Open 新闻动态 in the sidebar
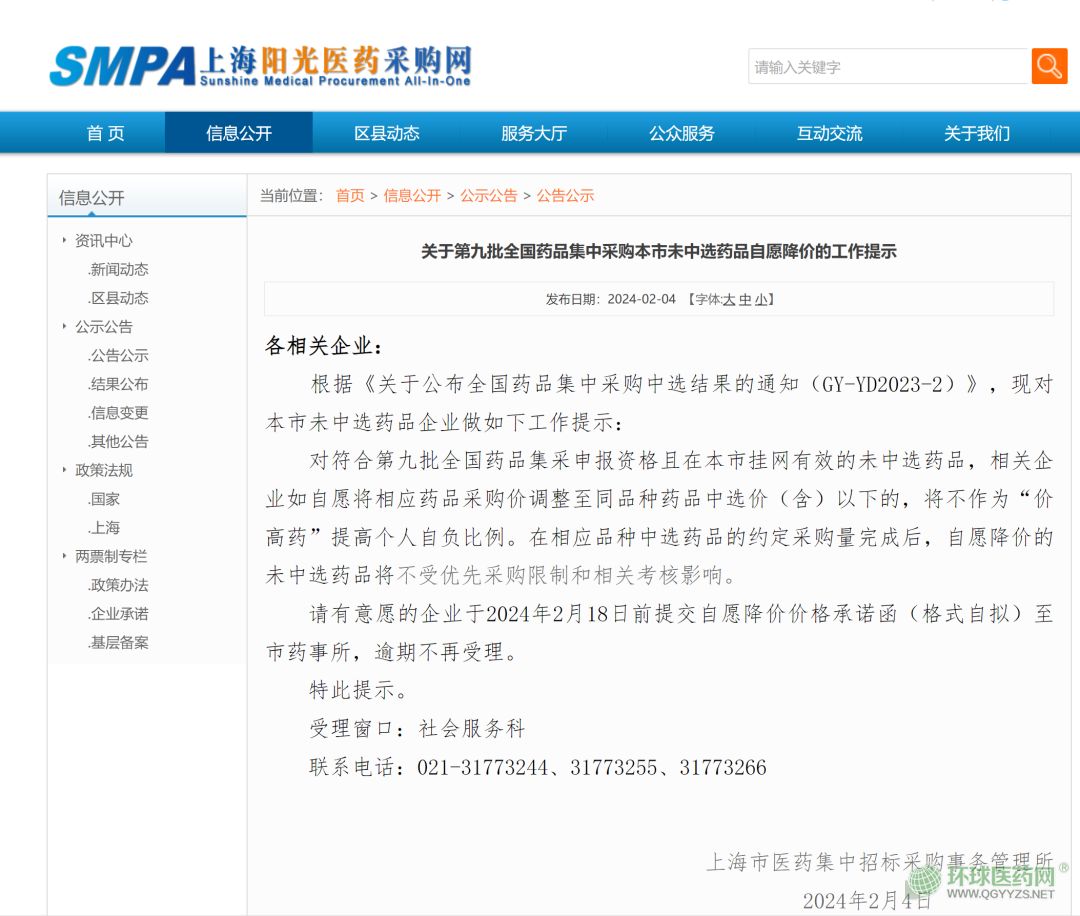The height and width of the screenshot is (916, 1080). coord(119,270)
